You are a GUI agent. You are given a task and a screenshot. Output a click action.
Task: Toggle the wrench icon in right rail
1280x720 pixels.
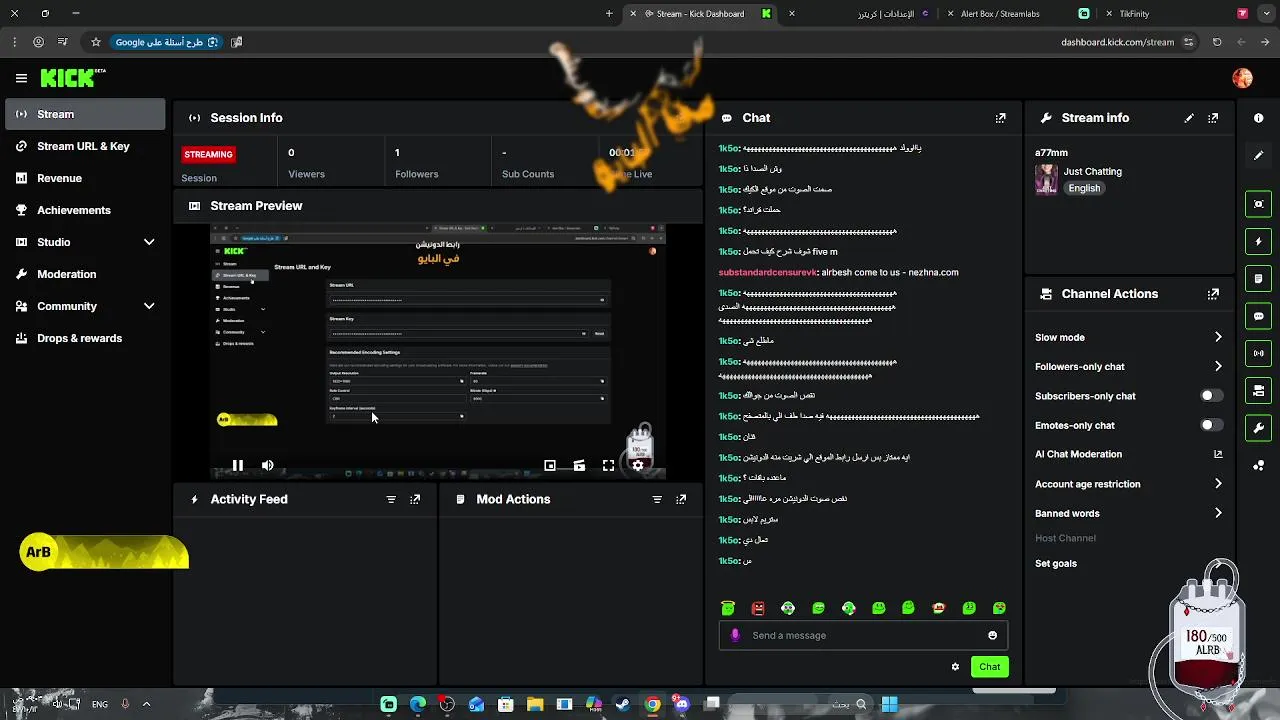click(1258, 428)
